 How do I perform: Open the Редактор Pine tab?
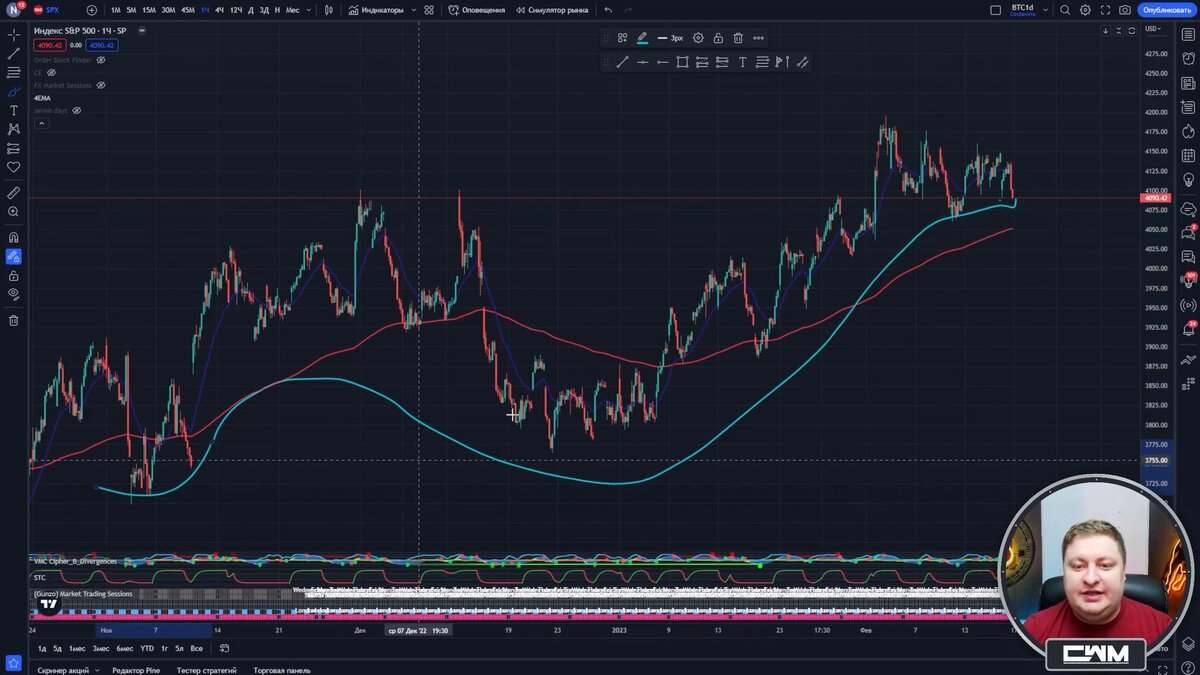[x=136, y=670]
